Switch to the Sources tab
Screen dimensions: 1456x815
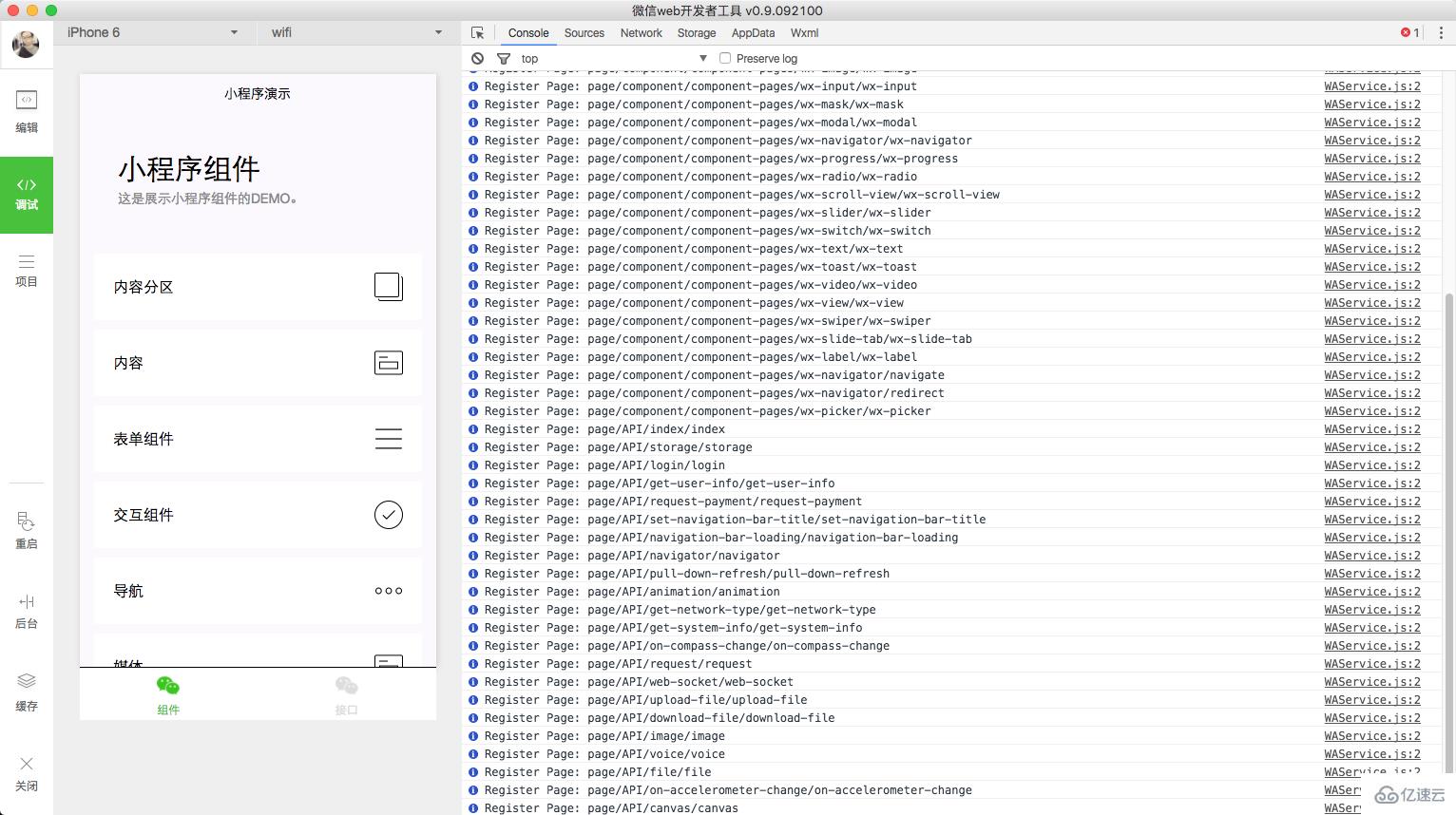(x=584, y=32)
